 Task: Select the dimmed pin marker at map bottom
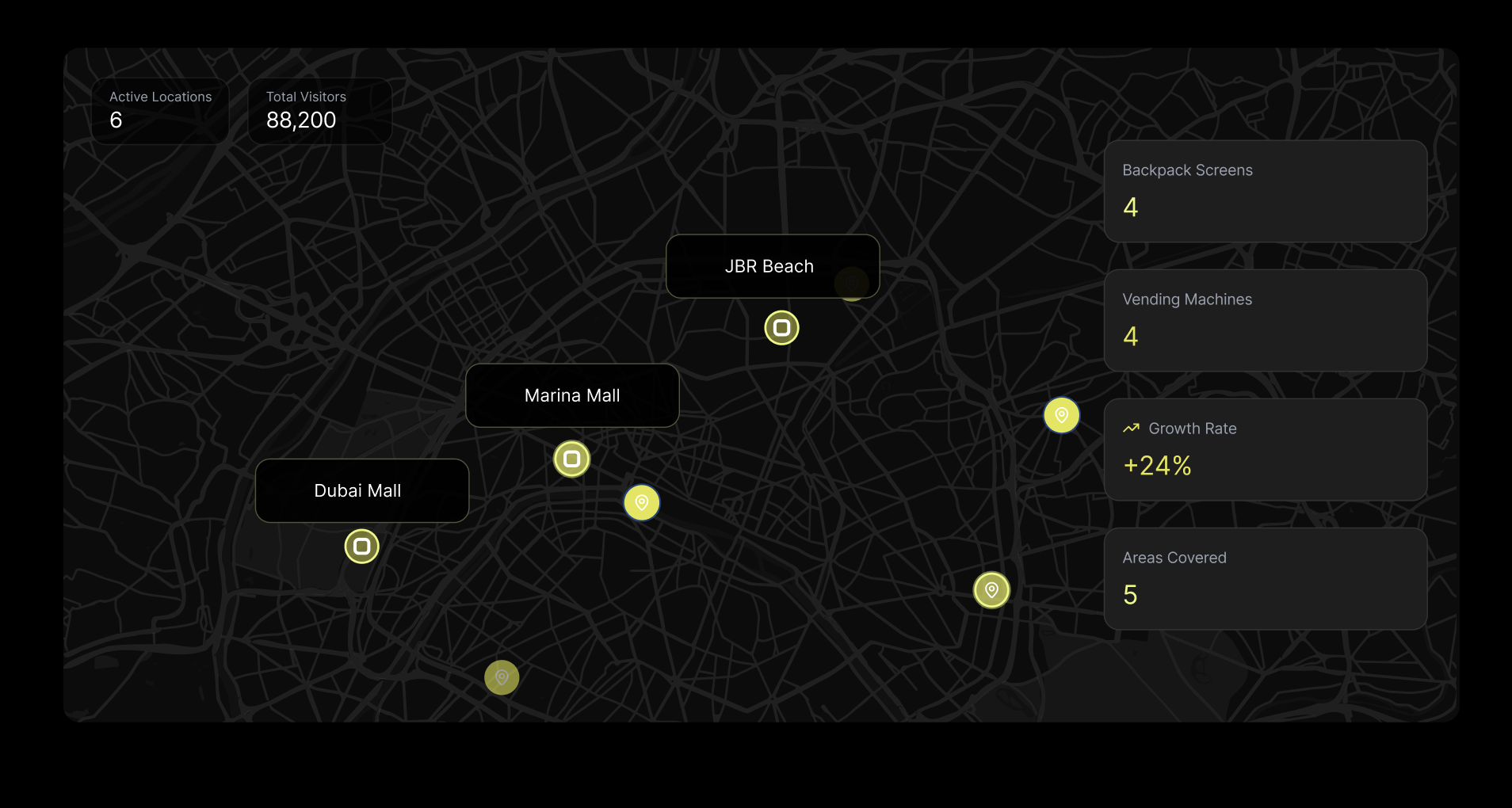[502, 677]
